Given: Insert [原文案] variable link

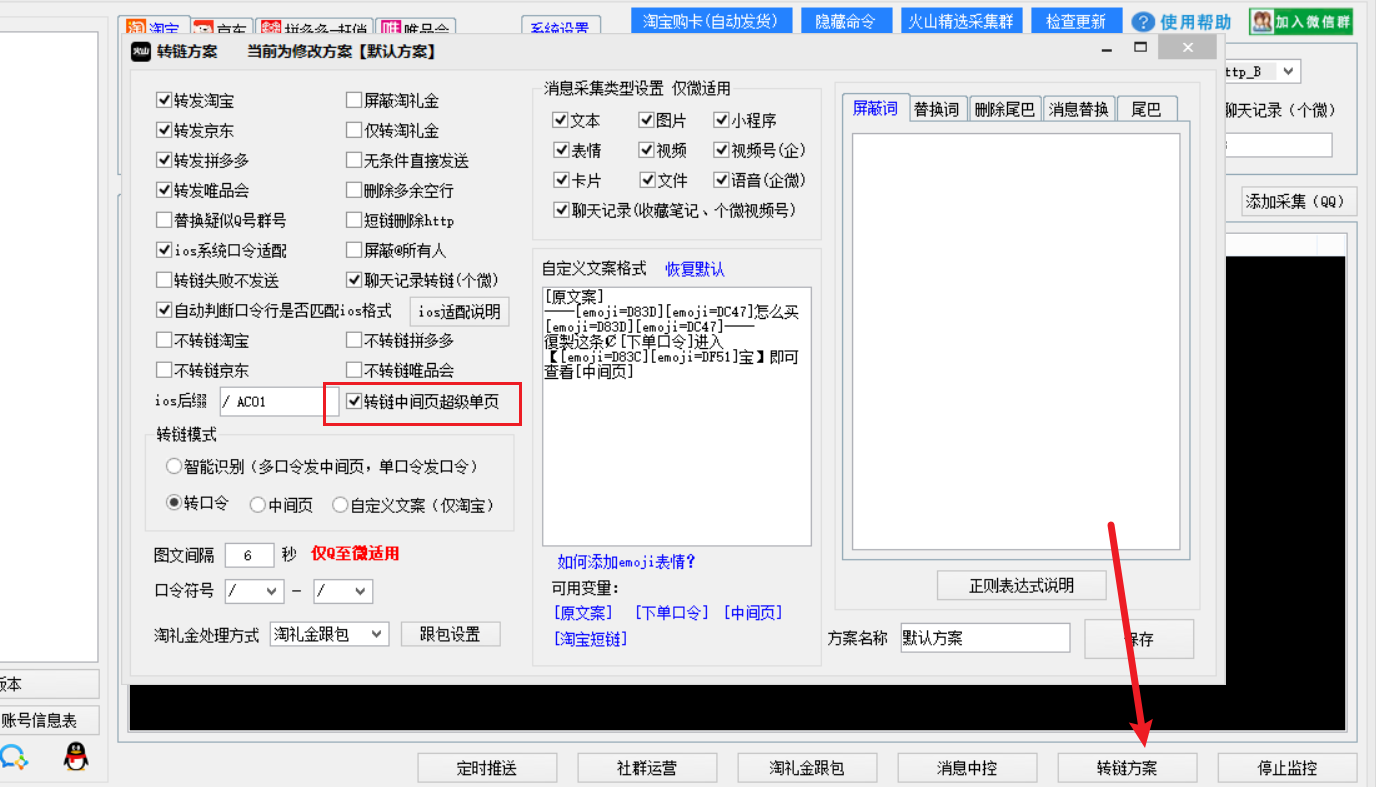Looking at the screenshot, I should click(x=583, y=612).
